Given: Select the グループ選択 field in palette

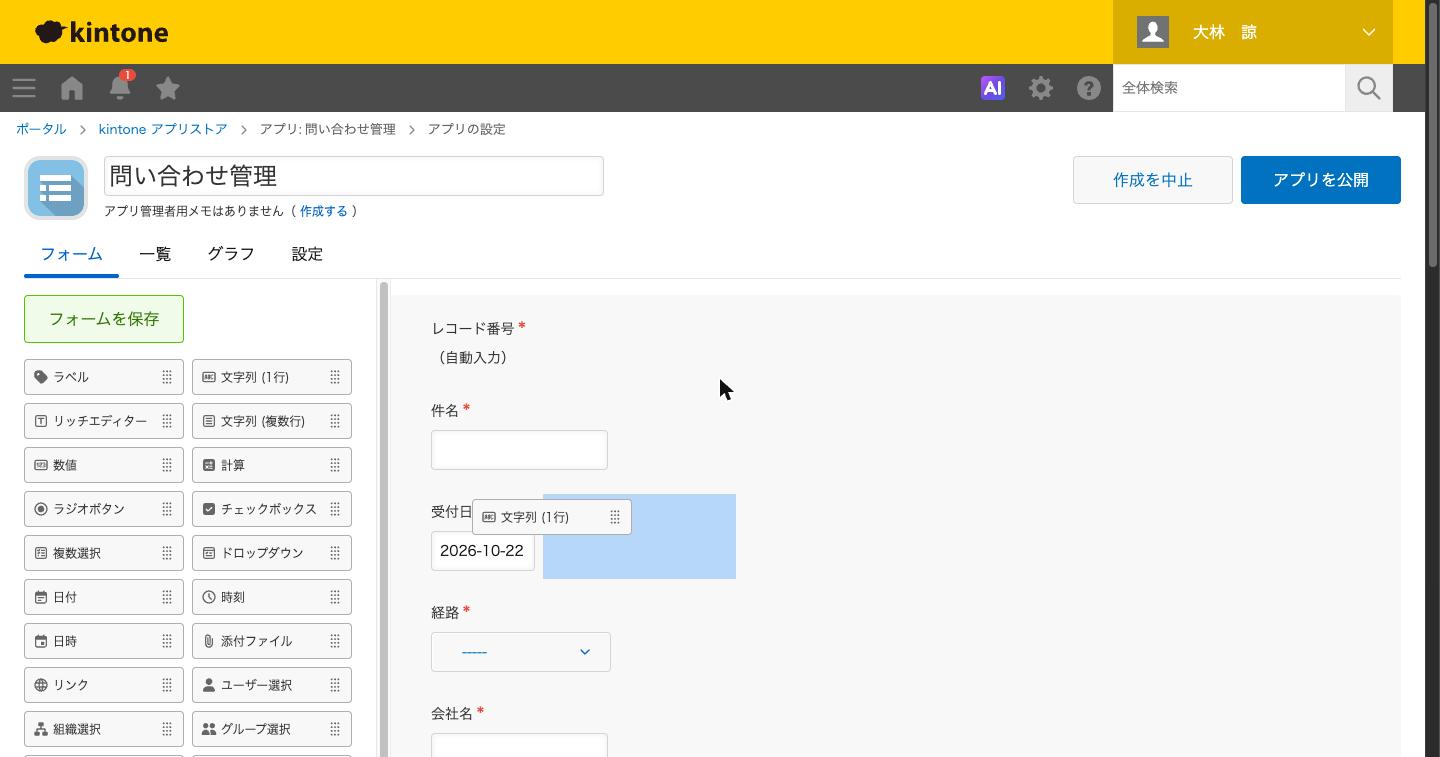Looking at the screenshot, I should 272,729.
